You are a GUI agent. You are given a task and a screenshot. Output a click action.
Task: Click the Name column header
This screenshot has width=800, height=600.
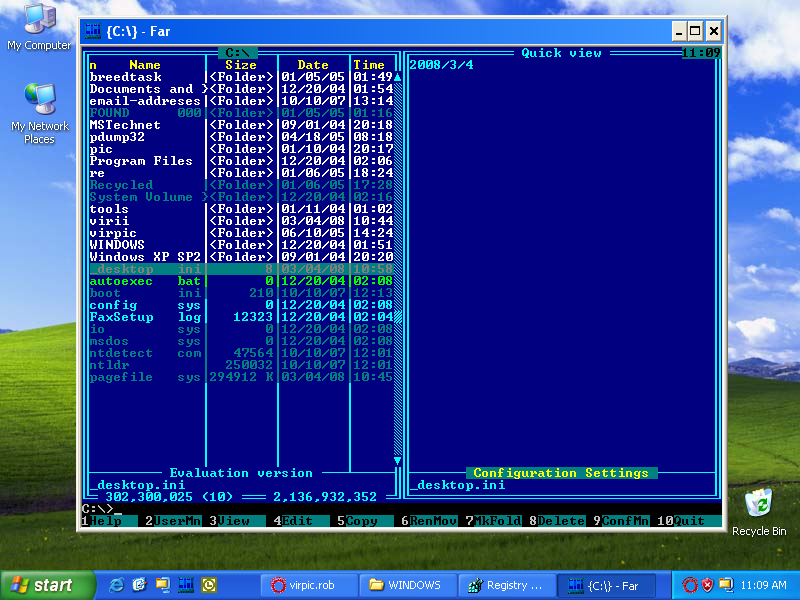[x=145, y=65]
